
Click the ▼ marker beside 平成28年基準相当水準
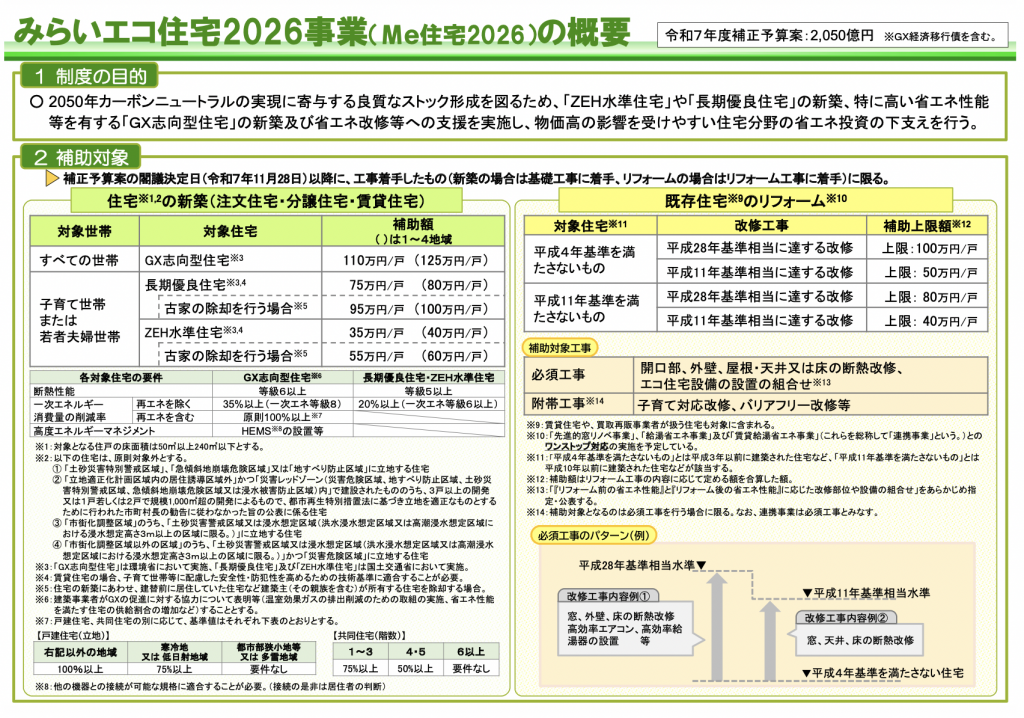click(701, 566)
